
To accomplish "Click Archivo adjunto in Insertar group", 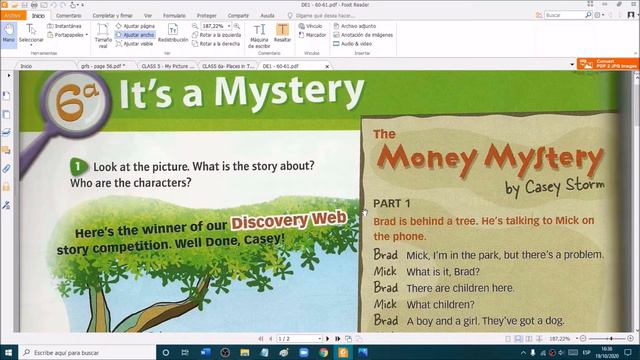I will [x=355, y=26].
